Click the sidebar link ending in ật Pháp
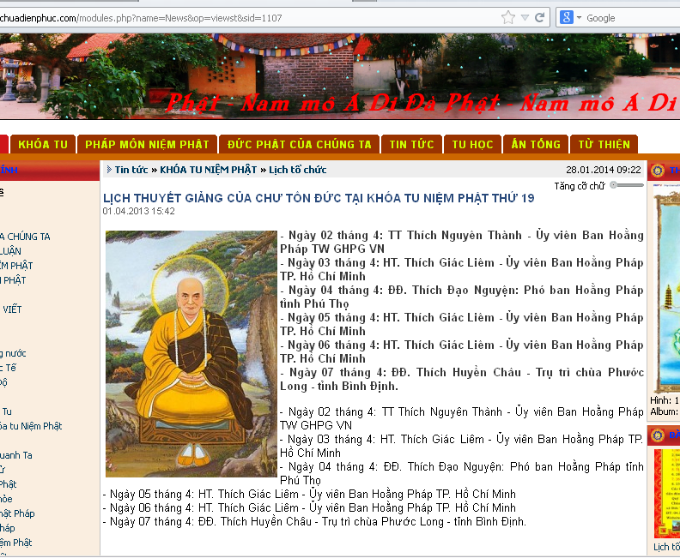This screenshot has height=558, width=680. tap(17, 513)
